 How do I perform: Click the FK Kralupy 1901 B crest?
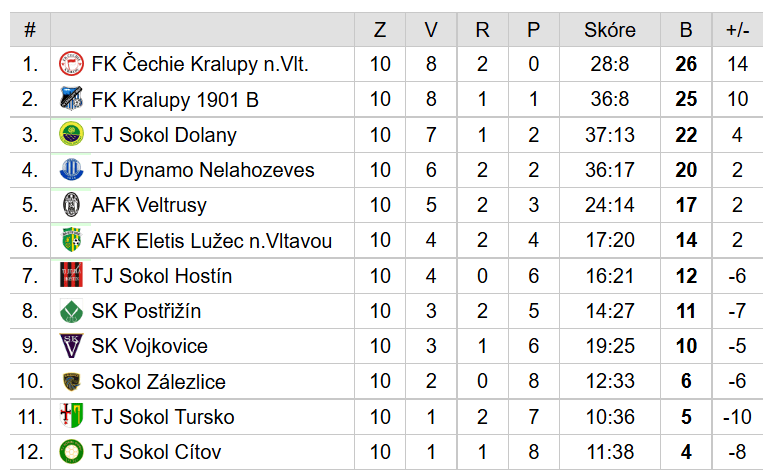click(x=71, y=99)
